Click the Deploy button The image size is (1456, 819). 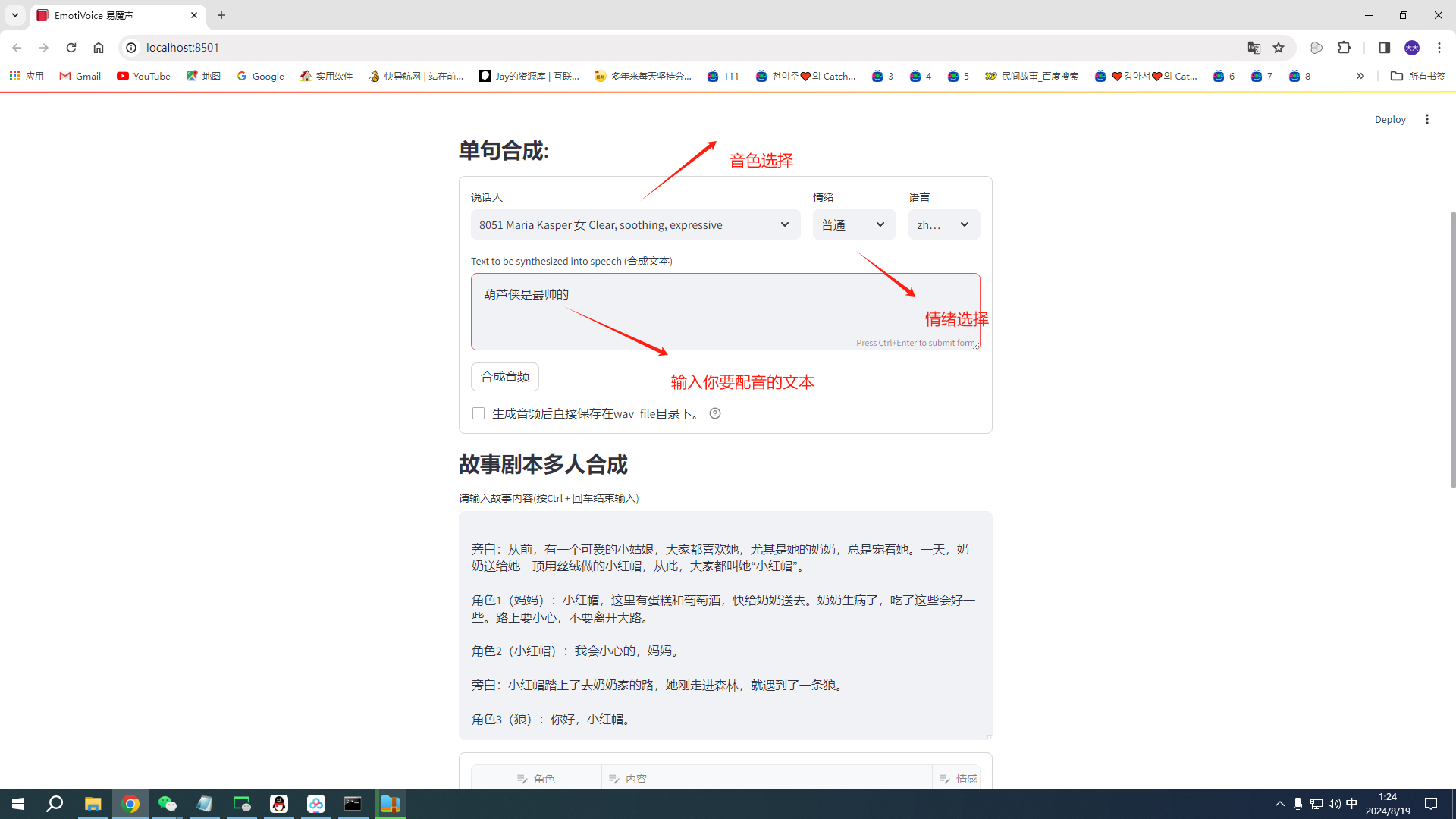click(1389, 119)
